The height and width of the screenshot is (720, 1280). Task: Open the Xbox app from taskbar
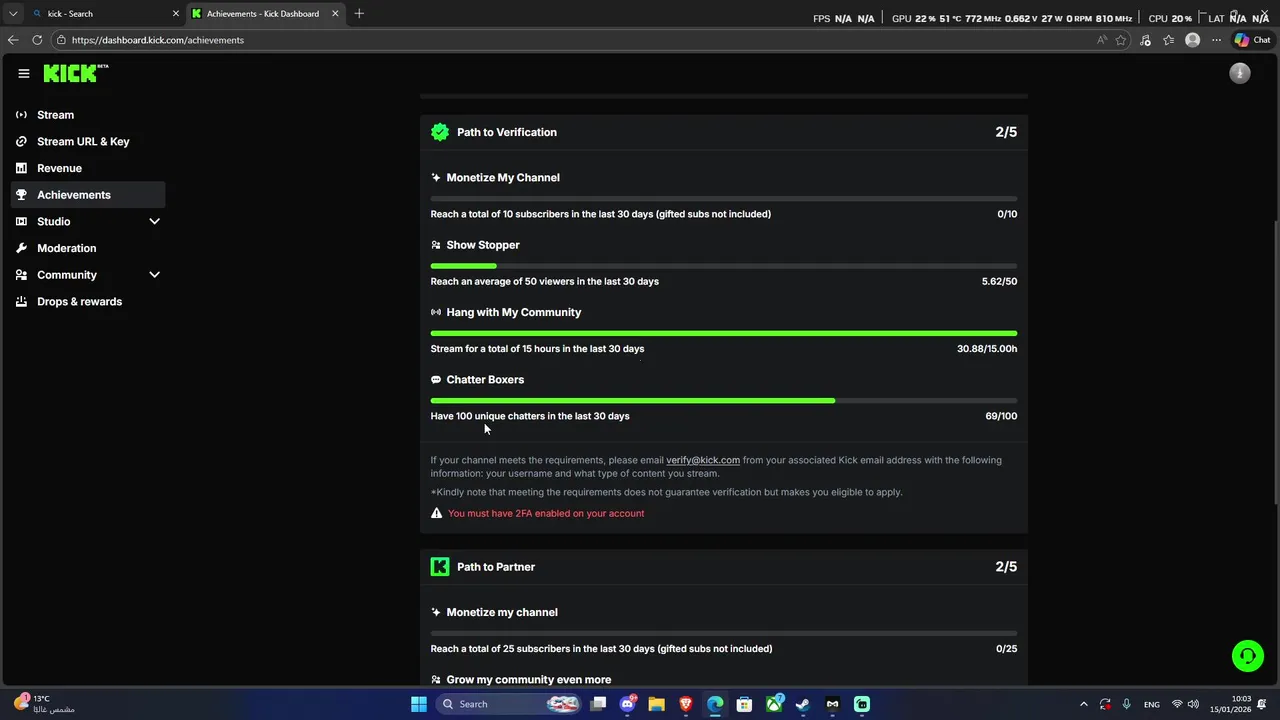(774, 704)
